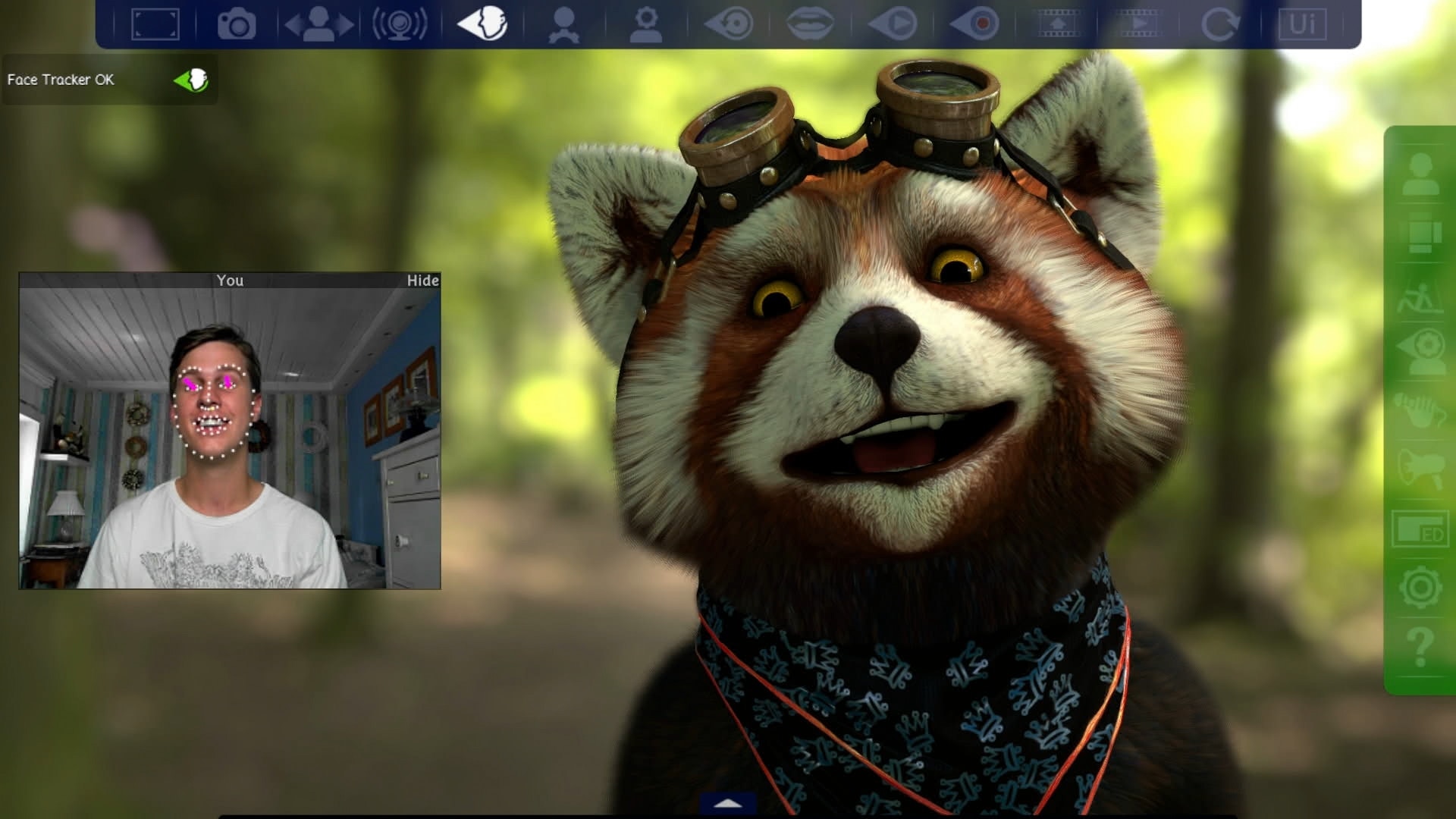The width and height of the screenshot is (1456, 819).
Task: Click the lips lip-sync icon
Action: click(x=810, y=24)
